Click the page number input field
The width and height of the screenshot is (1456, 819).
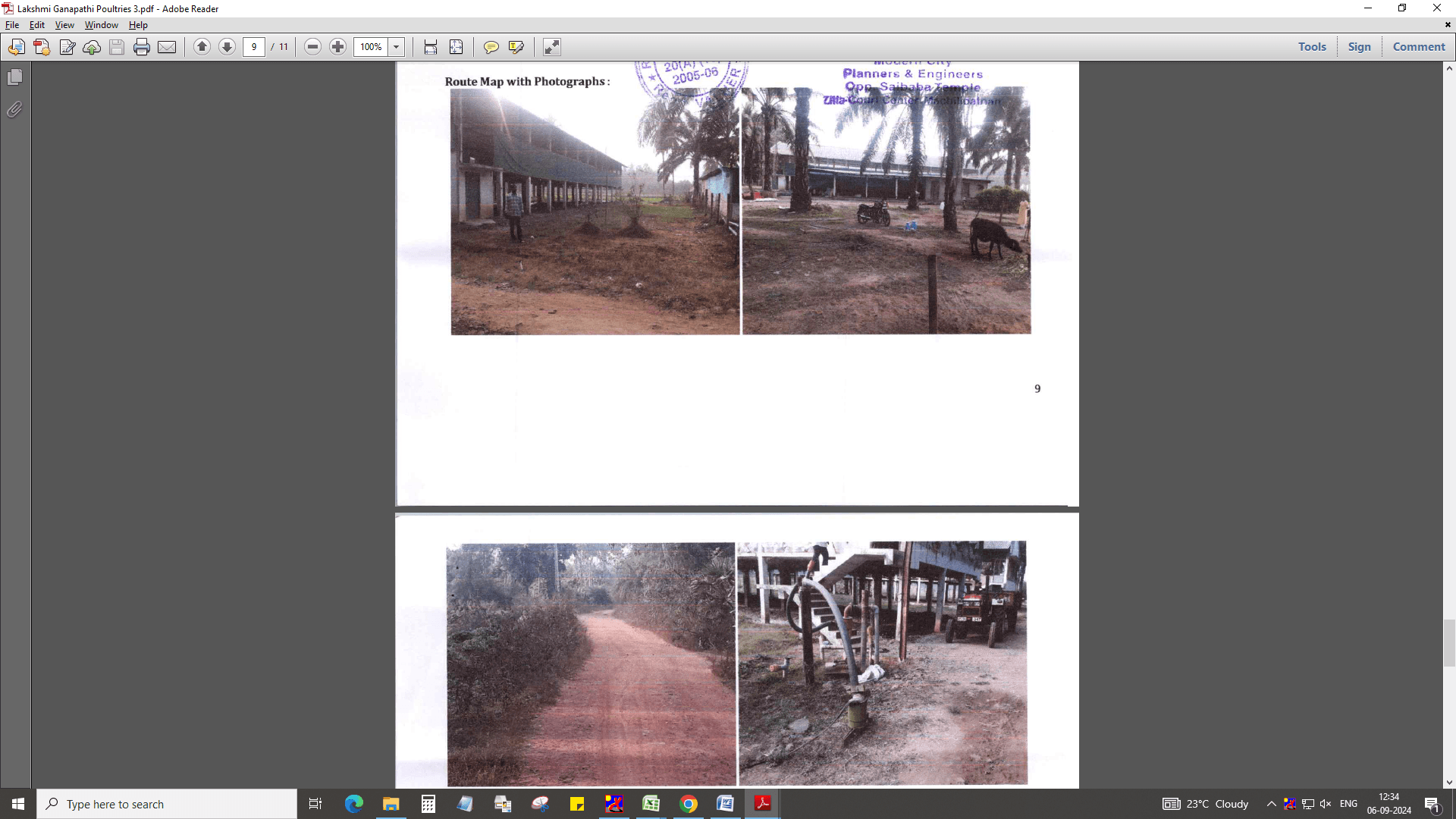[x=254, y=47]
